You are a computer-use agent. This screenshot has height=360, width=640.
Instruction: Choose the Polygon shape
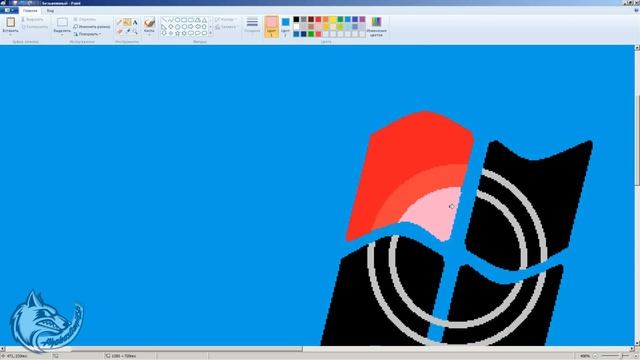198,20
